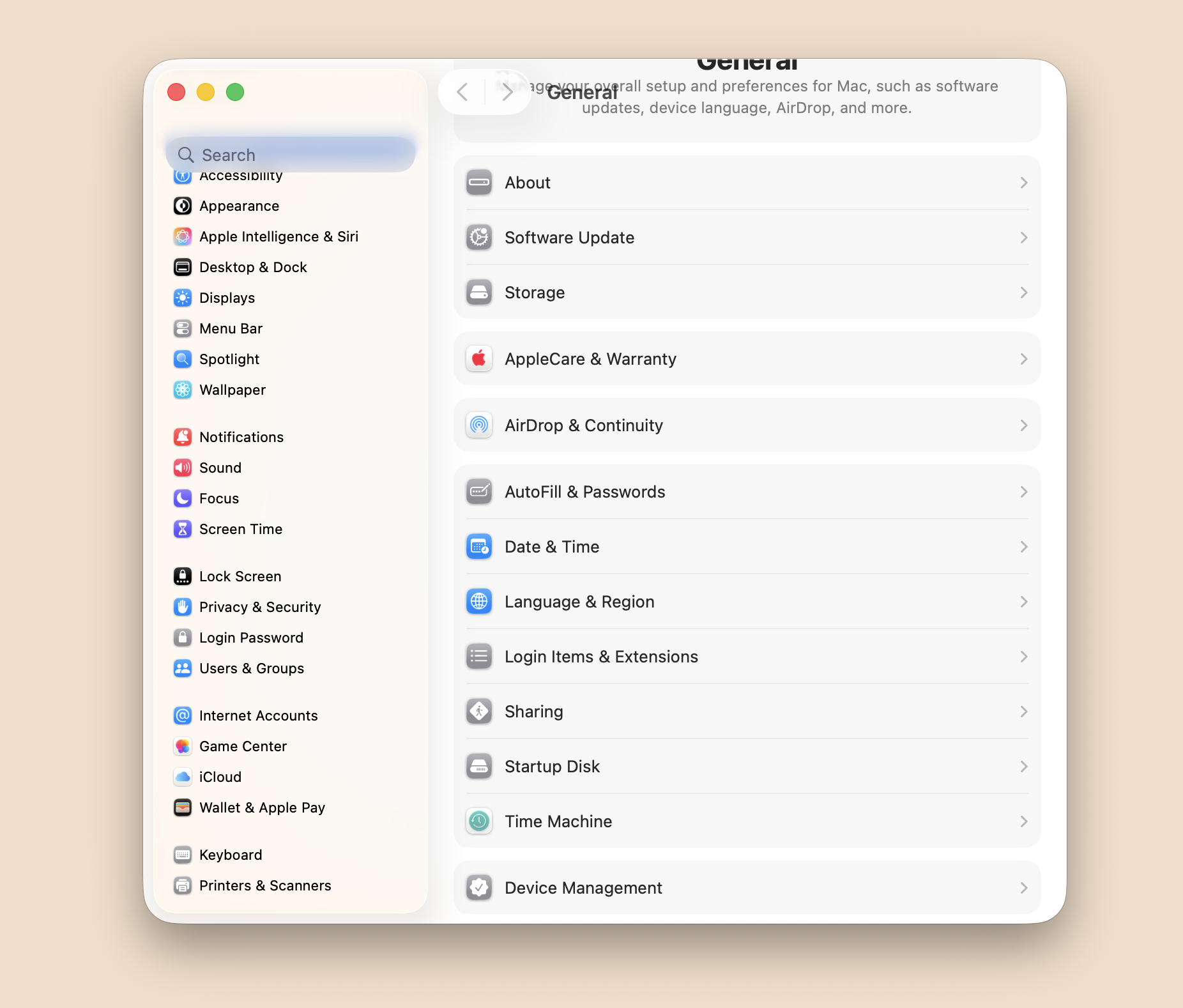
Task: Click the Game Center icon
Action: click(183, 746)
